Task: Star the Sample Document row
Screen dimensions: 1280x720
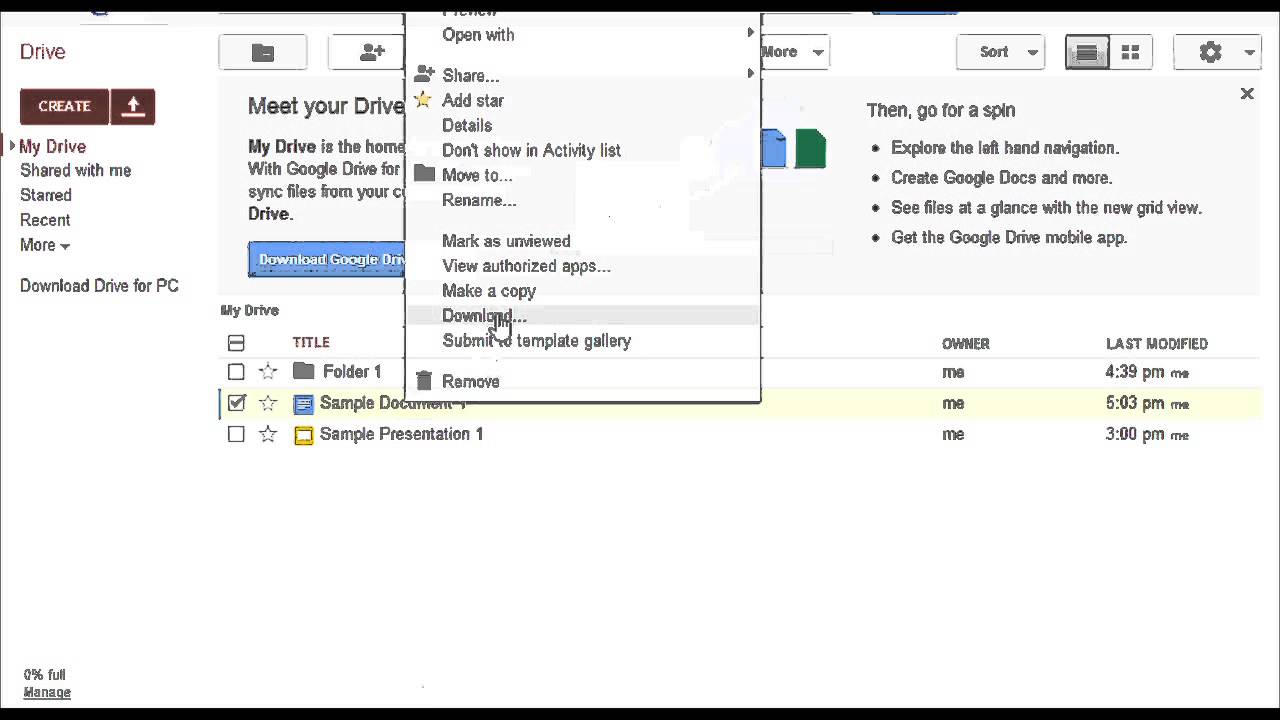Action: pos(267,404)
